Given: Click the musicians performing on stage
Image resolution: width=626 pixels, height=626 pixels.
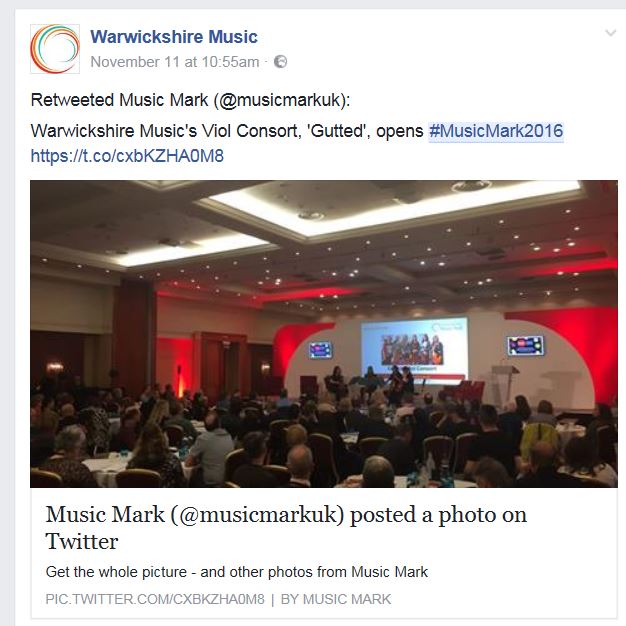Looking at the screenshot, I should pyautogui.click(x=371, y=382).
